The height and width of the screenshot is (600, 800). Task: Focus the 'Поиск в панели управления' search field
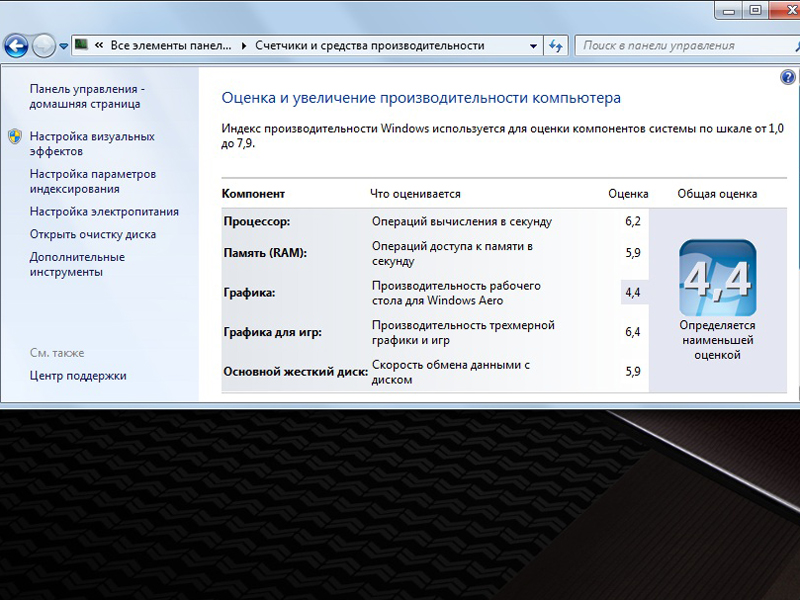coord(686,46)
